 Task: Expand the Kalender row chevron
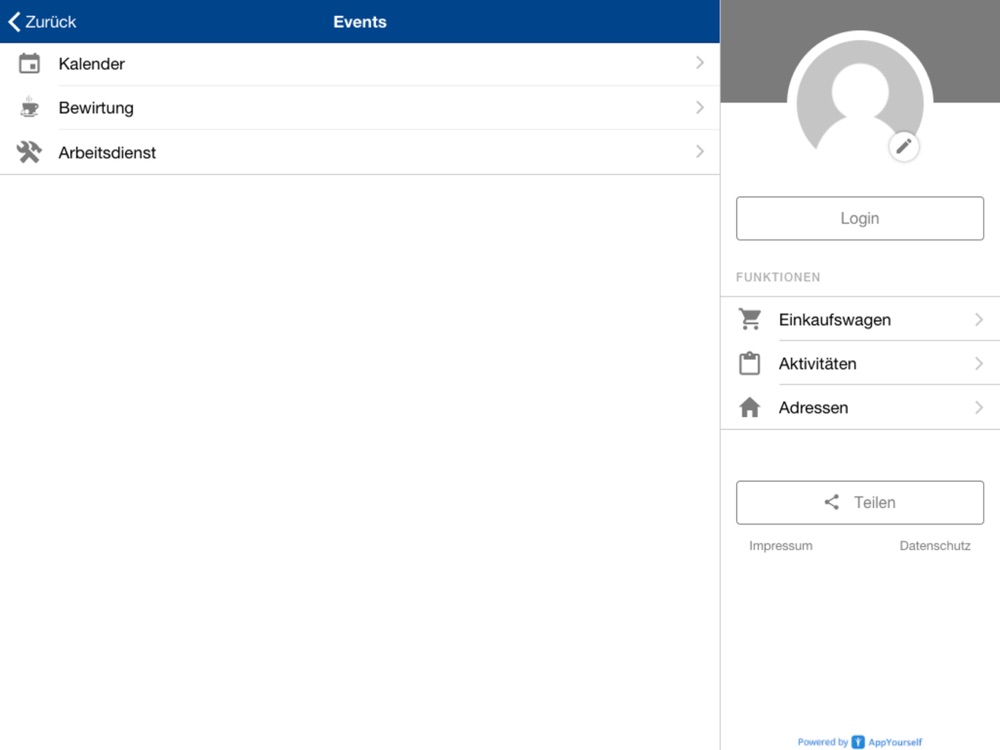point(700,63)
